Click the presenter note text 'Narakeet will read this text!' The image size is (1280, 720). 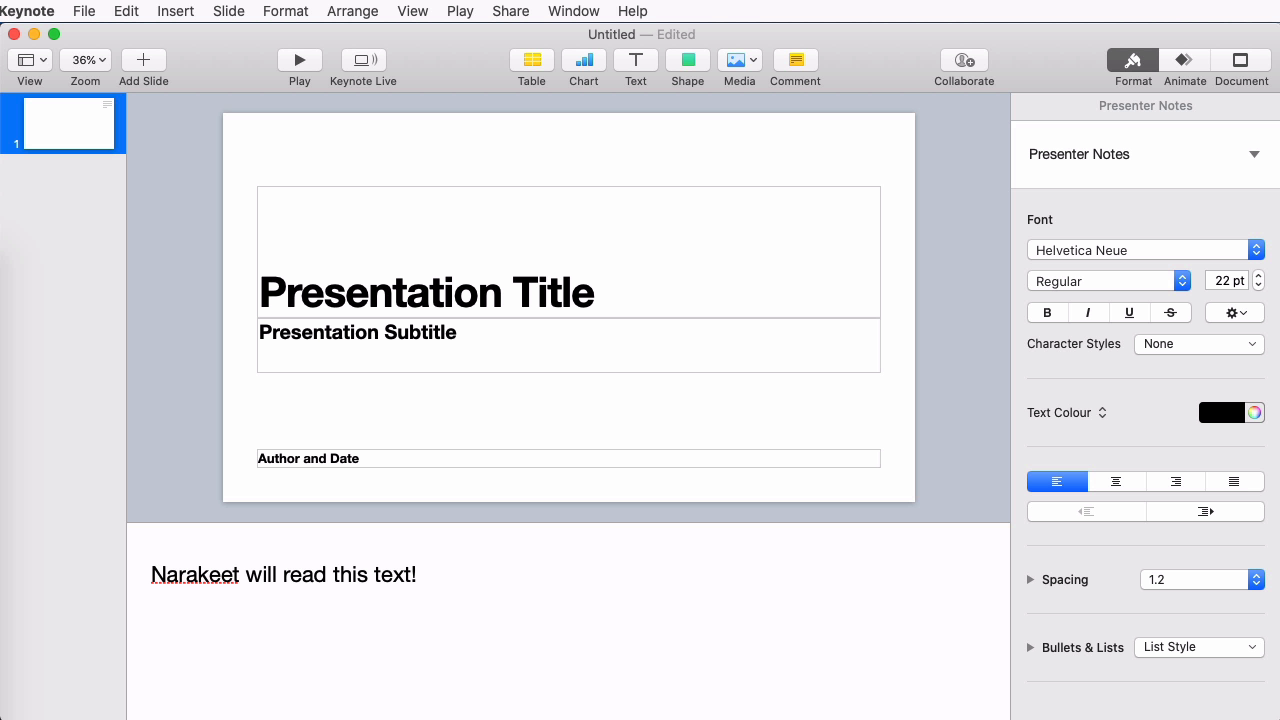click(x=283, y=575)
